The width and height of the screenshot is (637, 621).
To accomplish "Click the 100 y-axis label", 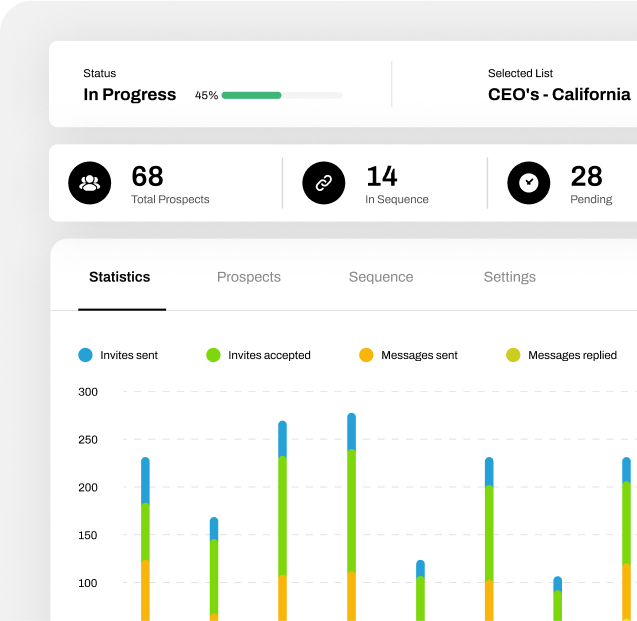I will (x=88, y=583).
